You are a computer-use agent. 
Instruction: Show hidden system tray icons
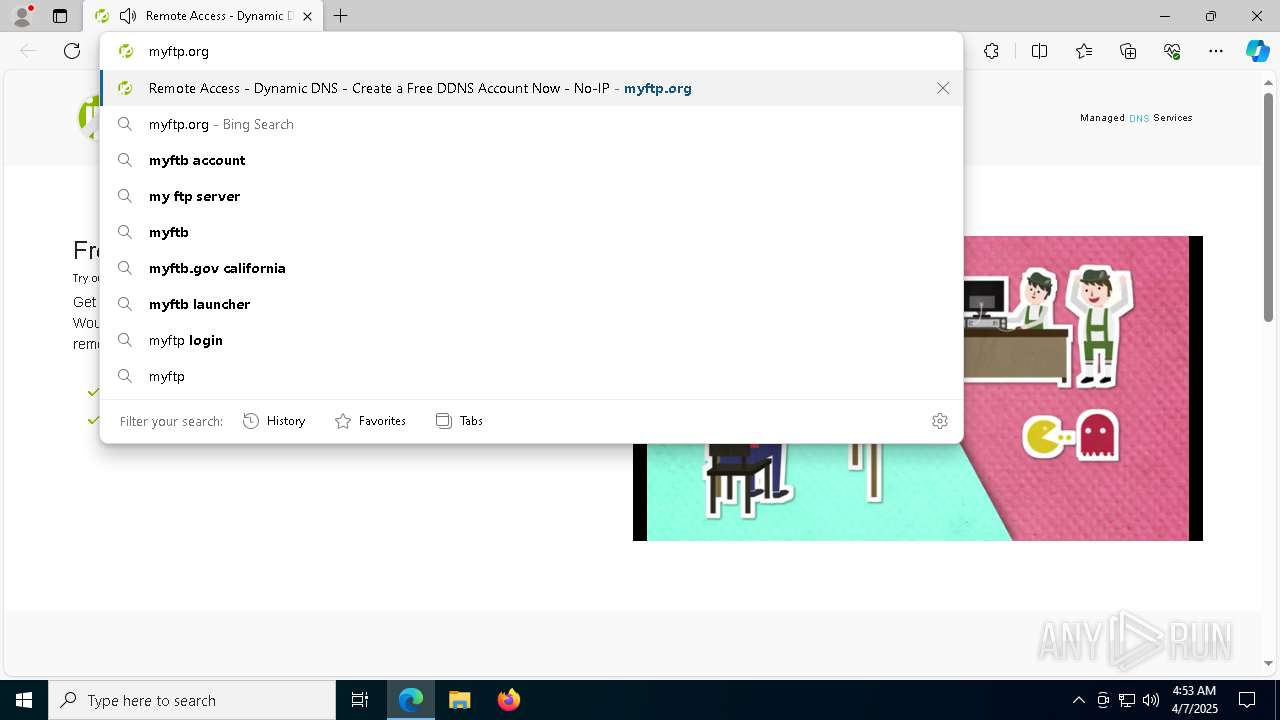(x=1078, y=700)
